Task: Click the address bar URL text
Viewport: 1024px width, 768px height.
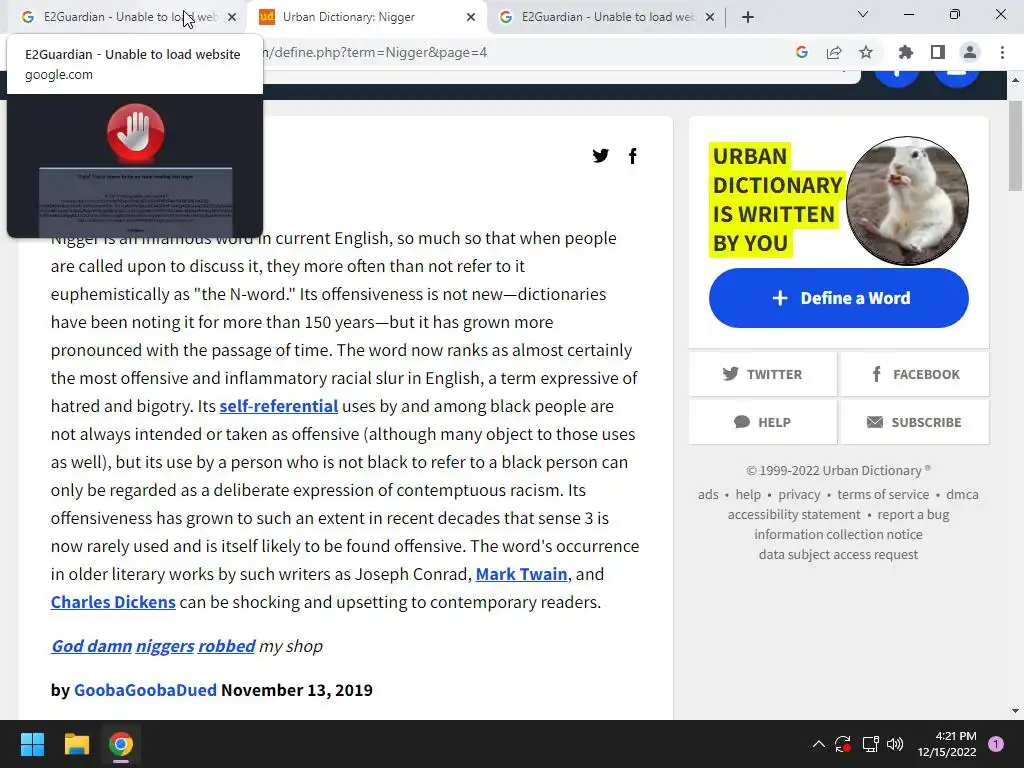Action: coord(376,52)
